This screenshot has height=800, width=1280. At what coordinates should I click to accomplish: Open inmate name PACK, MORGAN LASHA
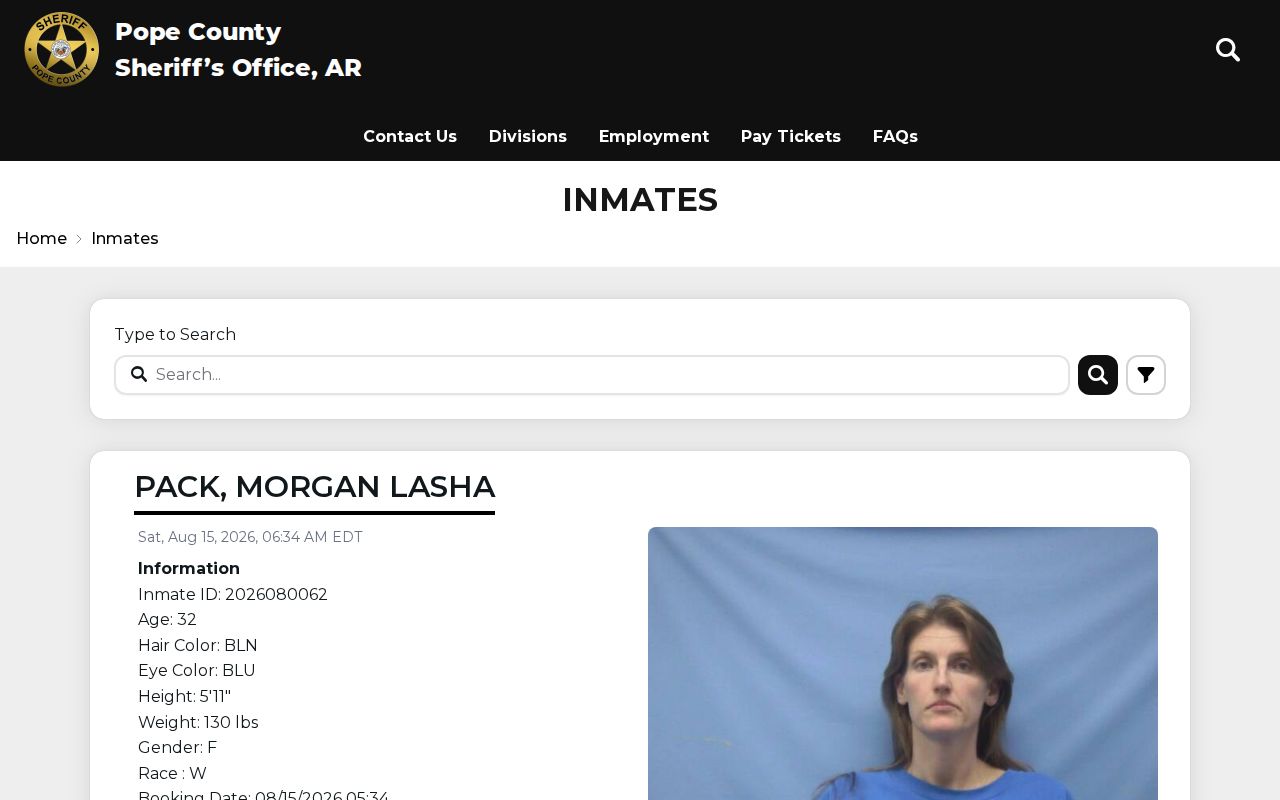click(315, 487)
